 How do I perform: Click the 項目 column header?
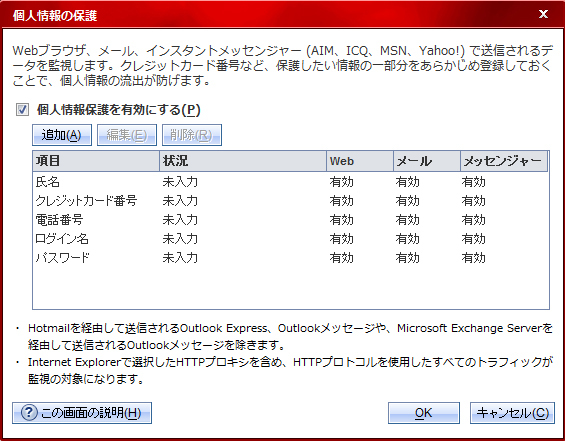coord(96,161)
